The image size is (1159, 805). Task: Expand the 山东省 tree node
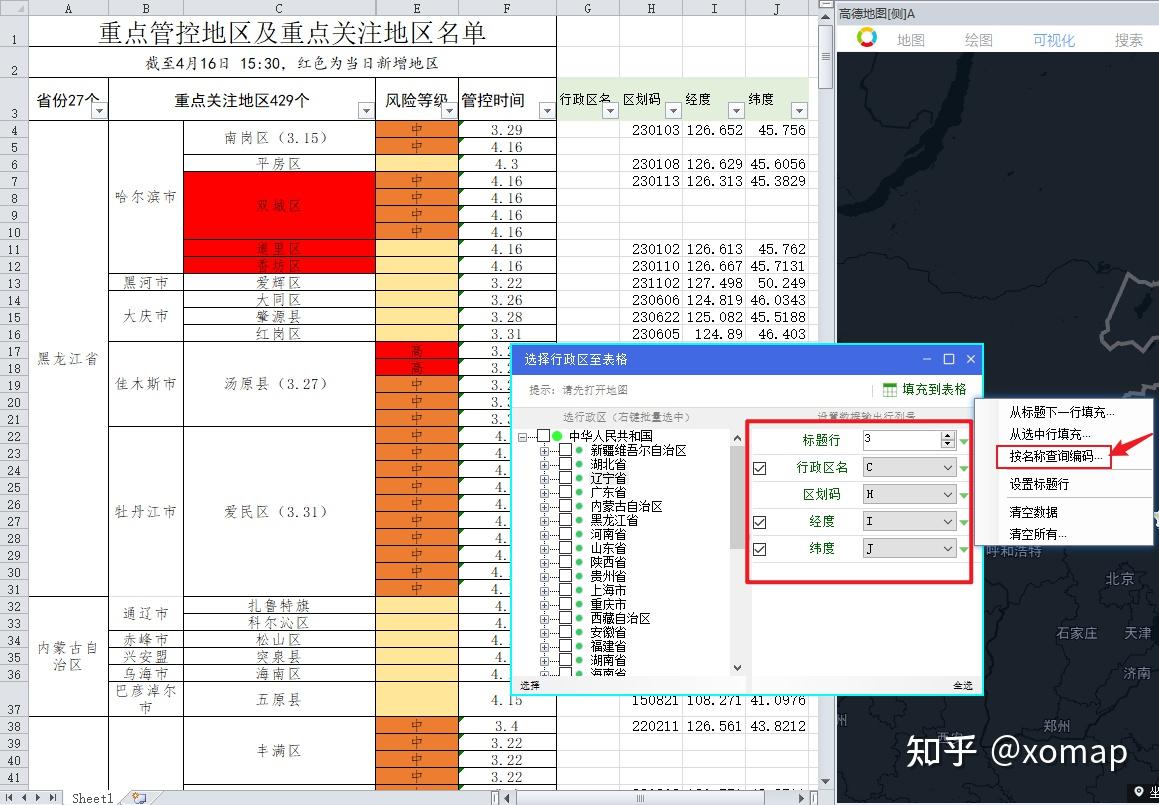click(x=545, y=548)
